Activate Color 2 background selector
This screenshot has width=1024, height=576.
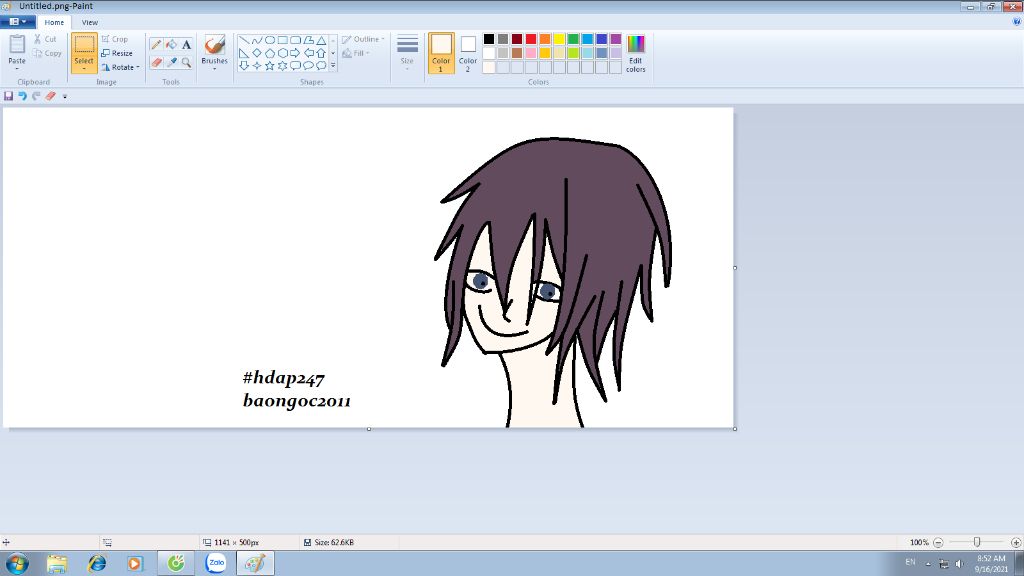pos(468,53)
